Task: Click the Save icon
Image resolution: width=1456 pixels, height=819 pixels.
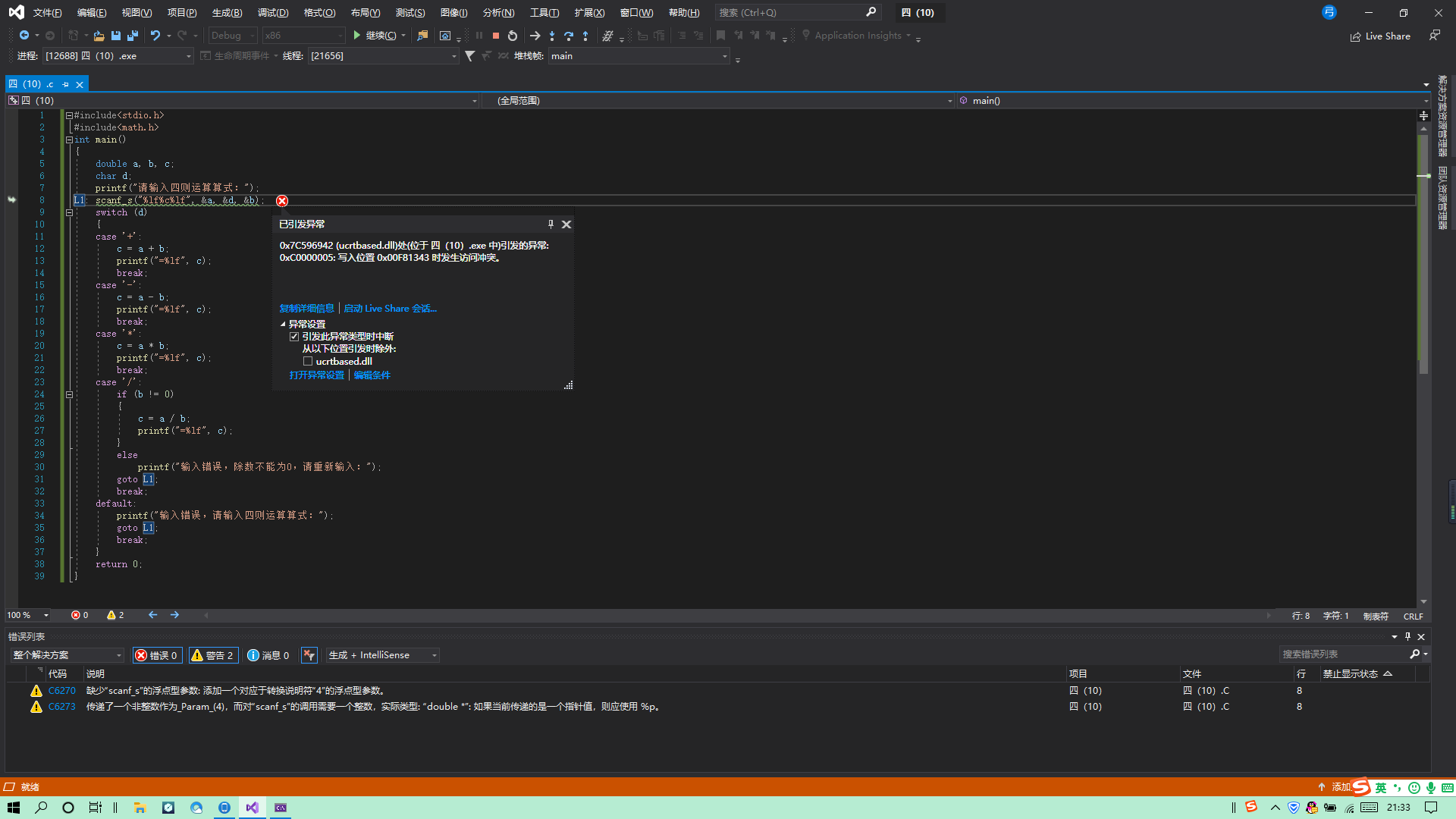Action: pos(116,36)
